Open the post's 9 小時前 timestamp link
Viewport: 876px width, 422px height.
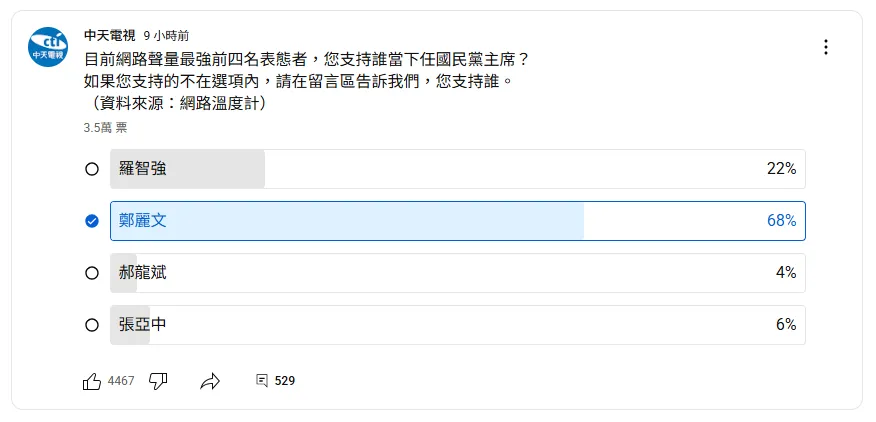[x=168, y=33]
